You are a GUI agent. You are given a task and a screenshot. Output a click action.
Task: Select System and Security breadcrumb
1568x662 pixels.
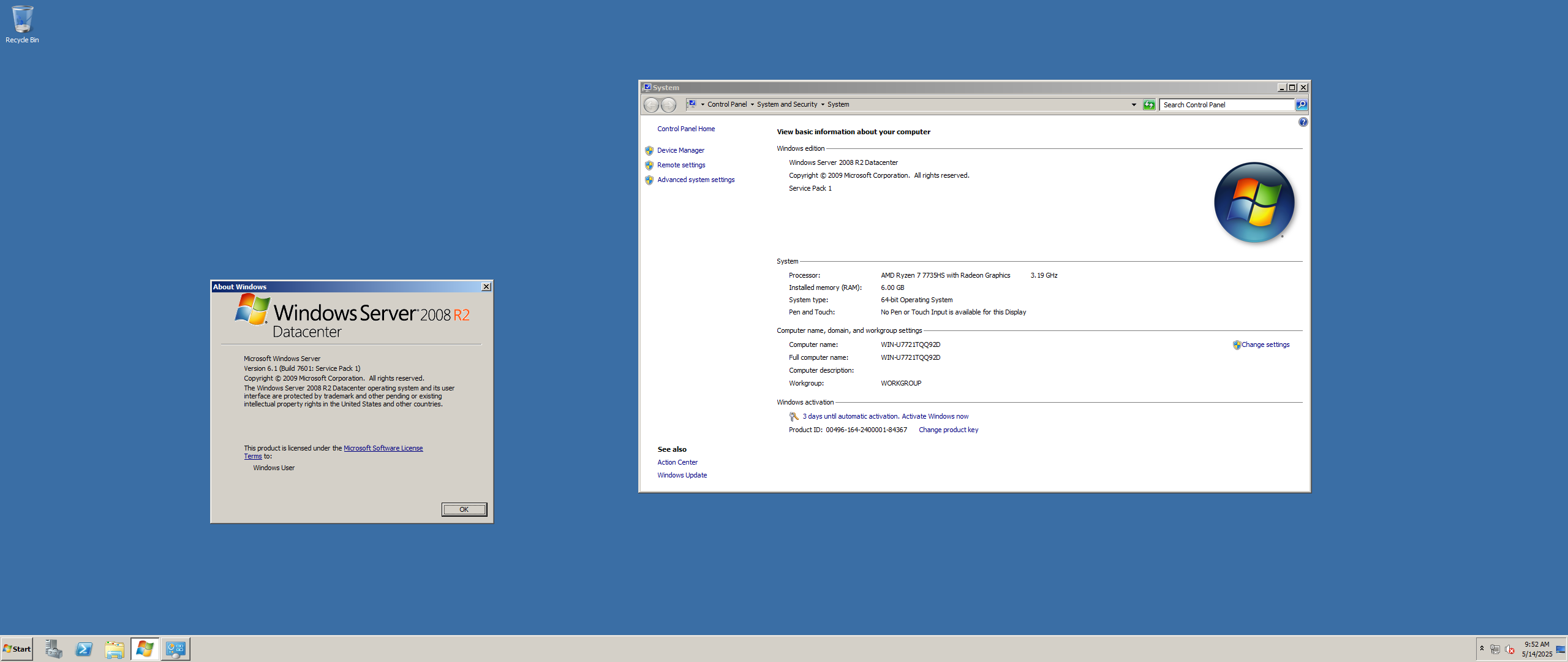tap(787, 105)
